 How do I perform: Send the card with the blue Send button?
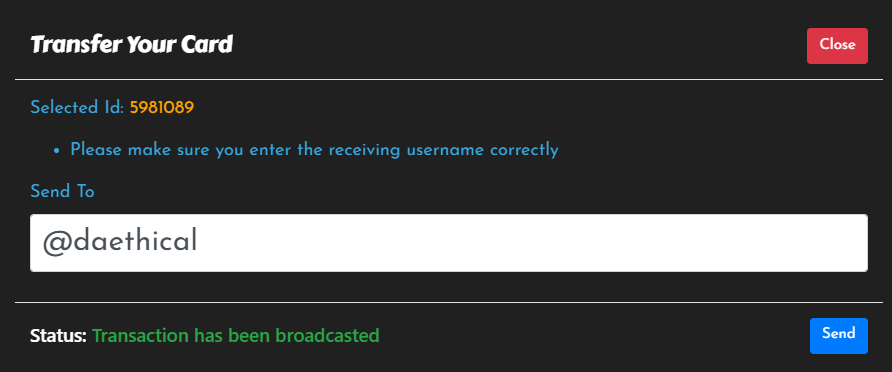click(839, 336)
